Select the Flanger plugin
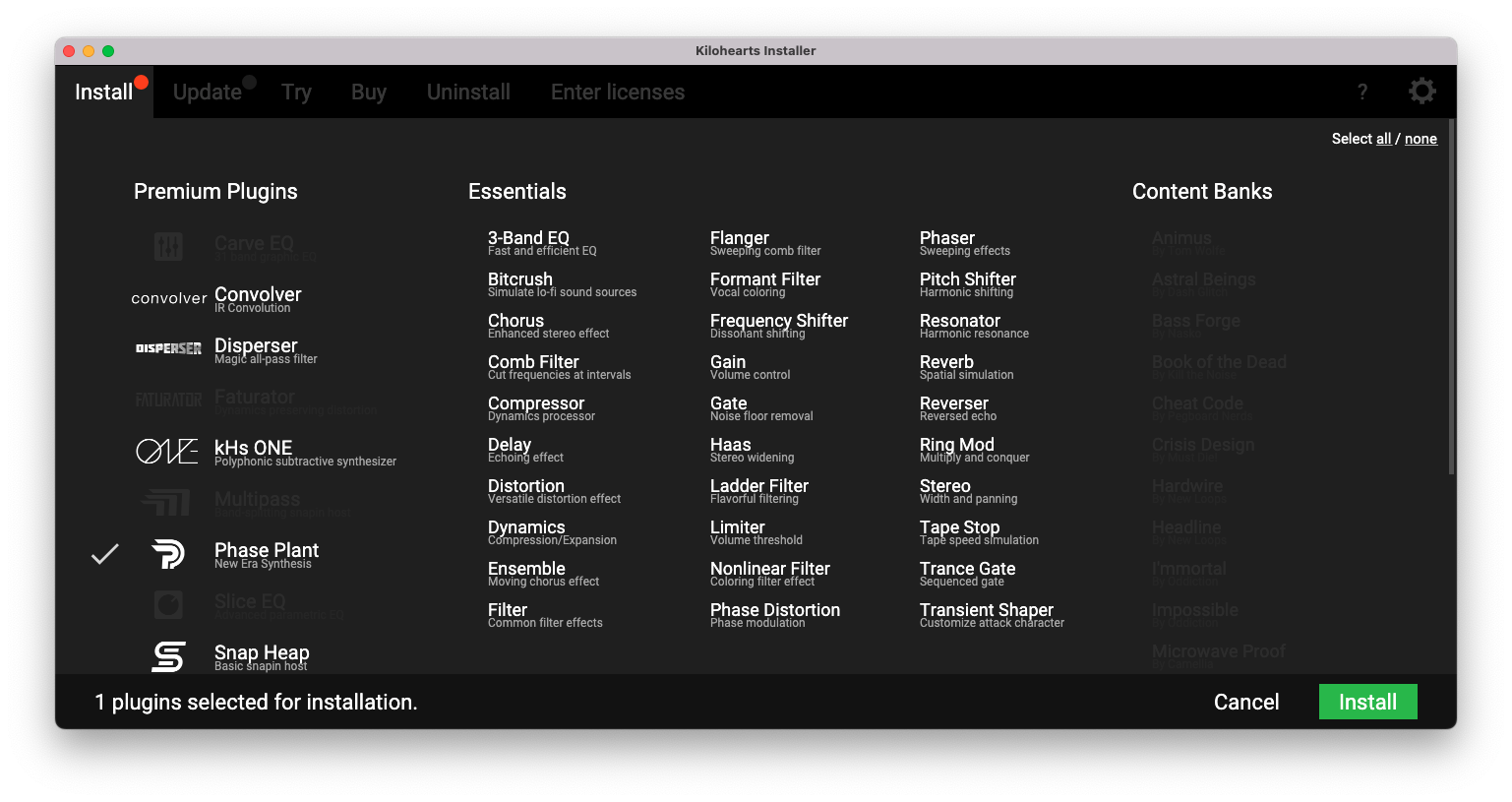Screen dimensions: 1512x802 coord(765,243)
